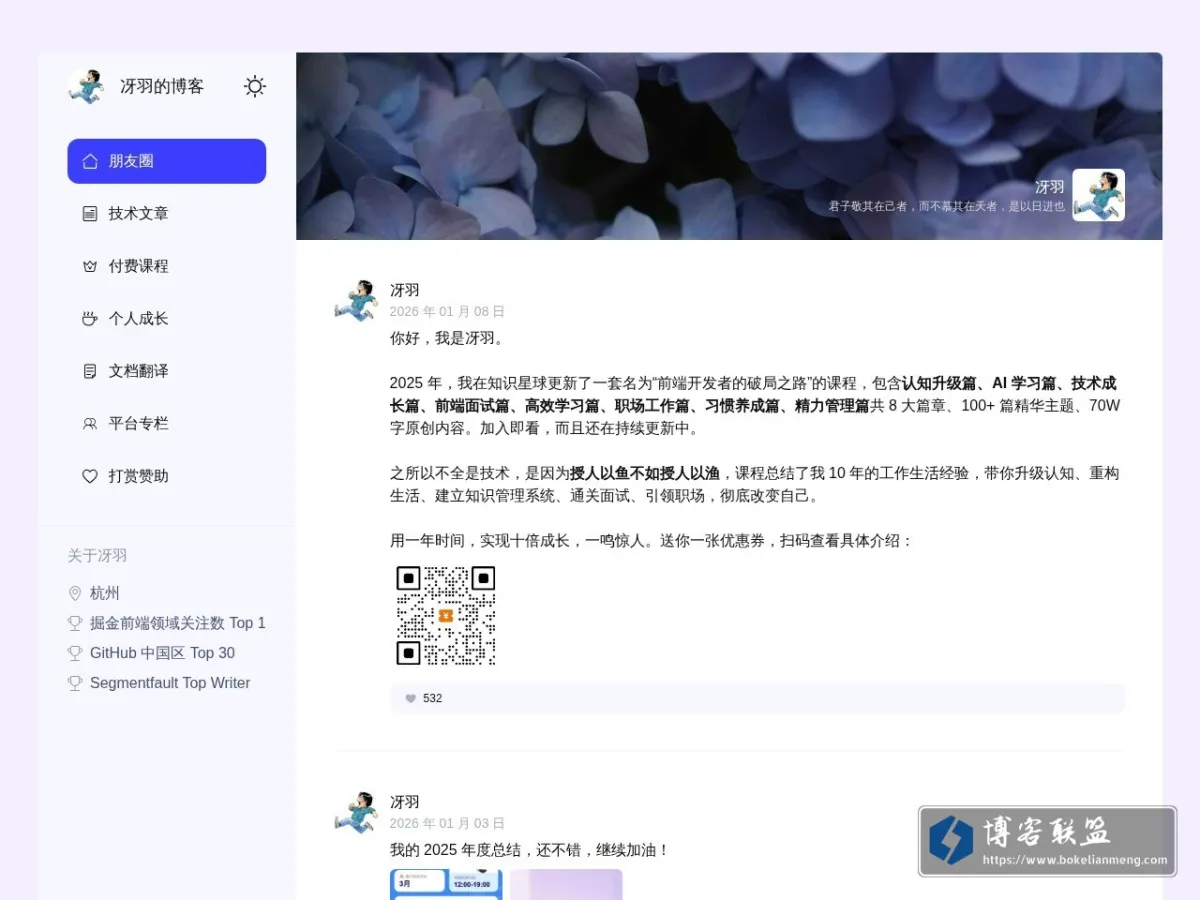Click the crown icon beside 付费课程
The width and height of the screenshot is (1200, 900).
[90, 266]
